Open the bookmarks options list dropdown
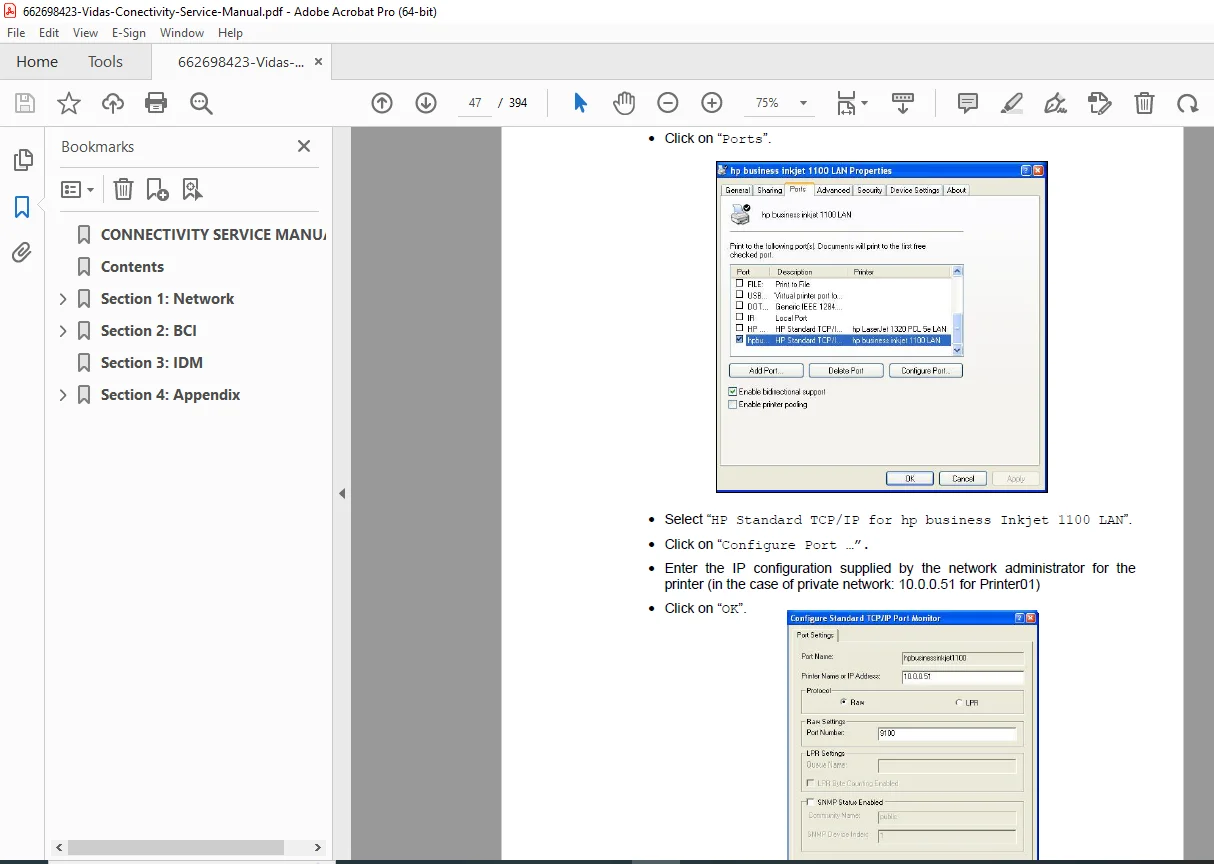 78,189
